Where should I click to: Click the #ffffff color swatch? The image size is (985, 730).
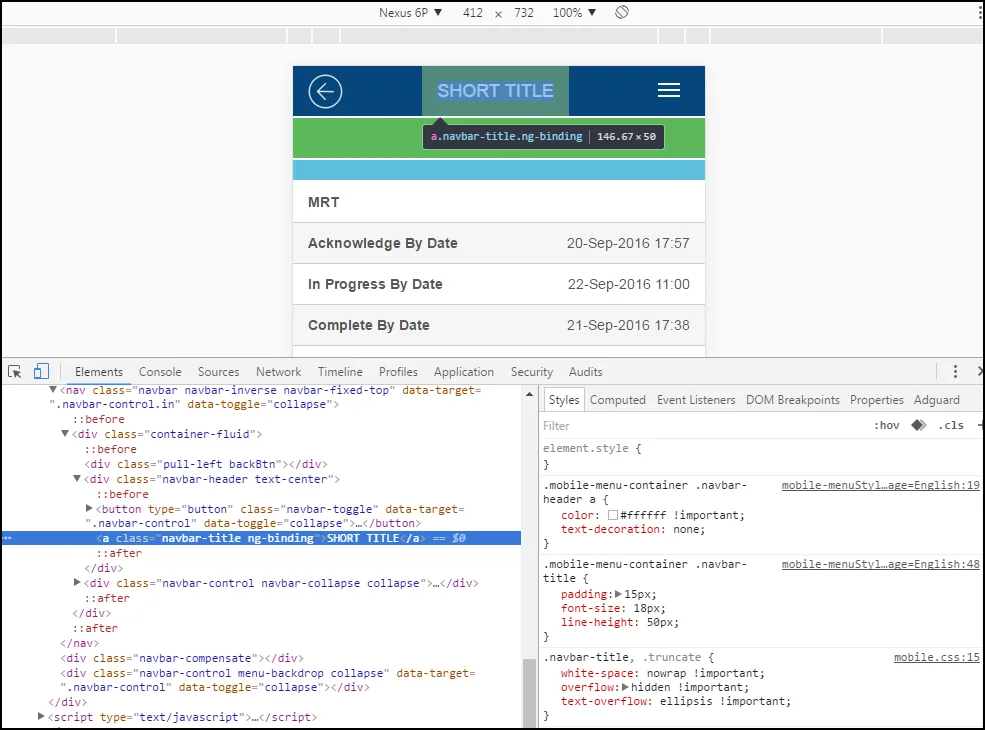point(612,515)
